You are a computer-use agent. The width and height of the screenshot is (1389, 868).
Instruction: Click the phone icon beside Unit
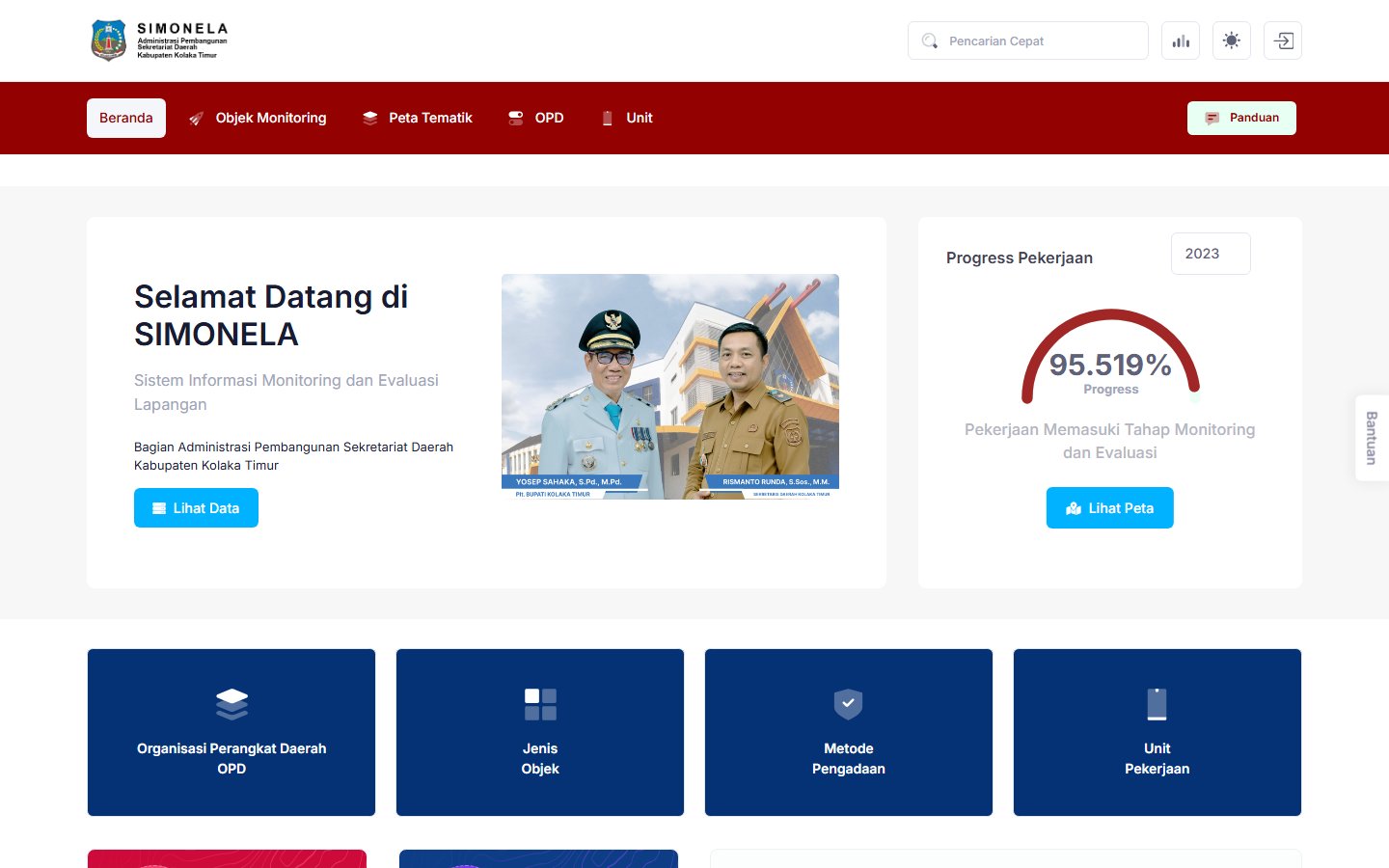607,118
